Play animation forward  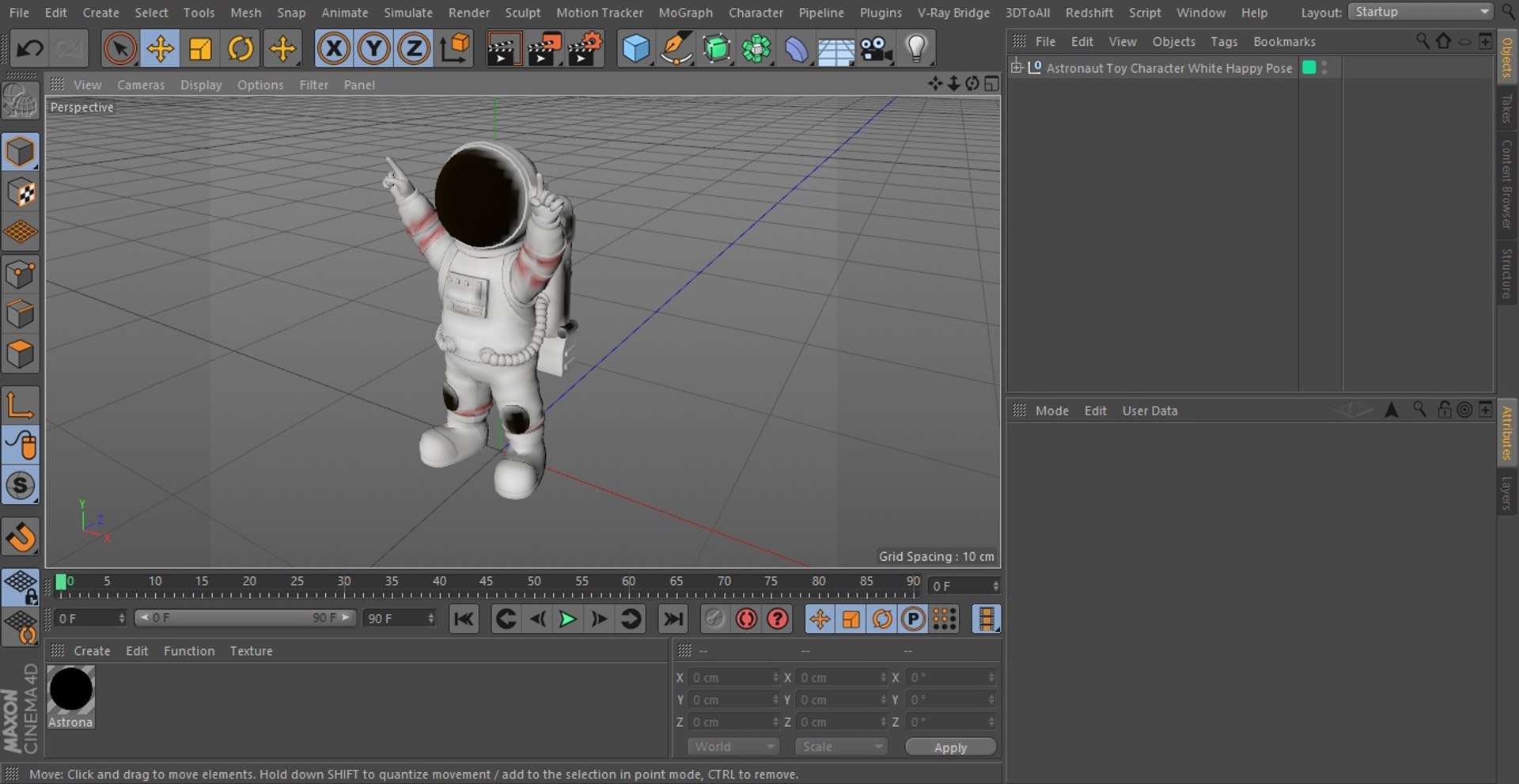[567, 619]
